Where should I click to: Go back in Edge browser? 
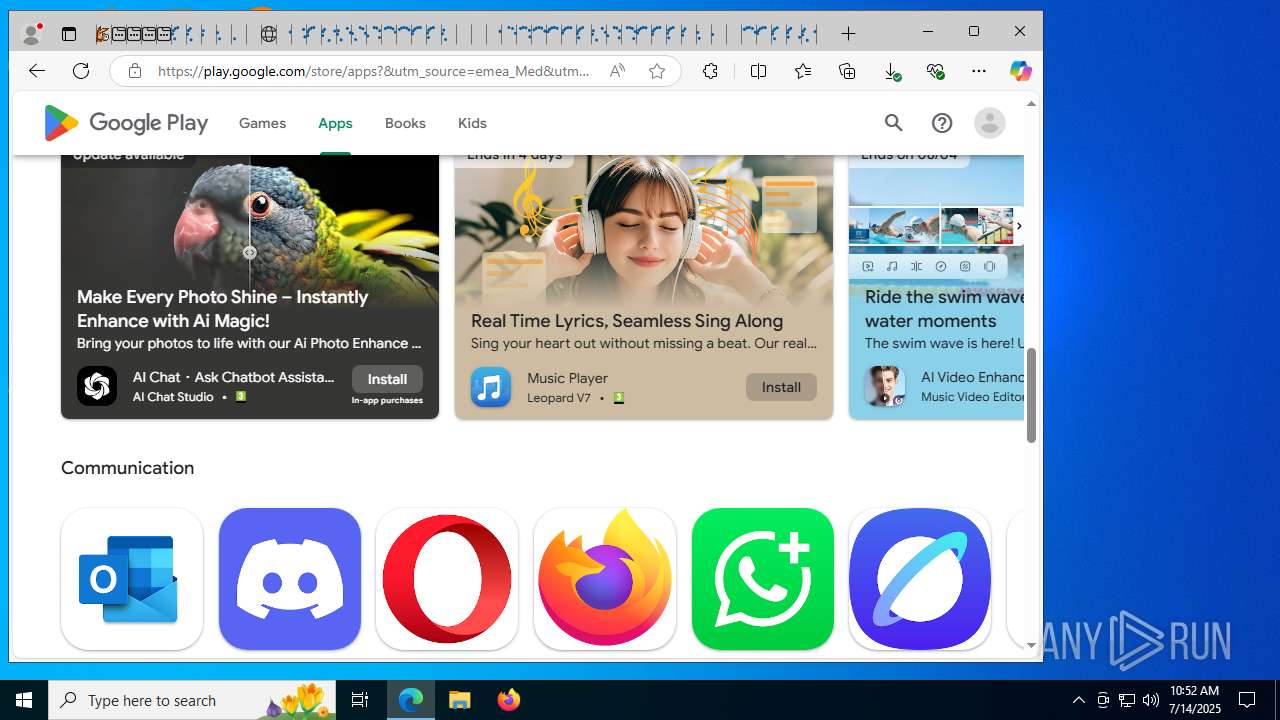pyautogui.click(x=37, y=71)
